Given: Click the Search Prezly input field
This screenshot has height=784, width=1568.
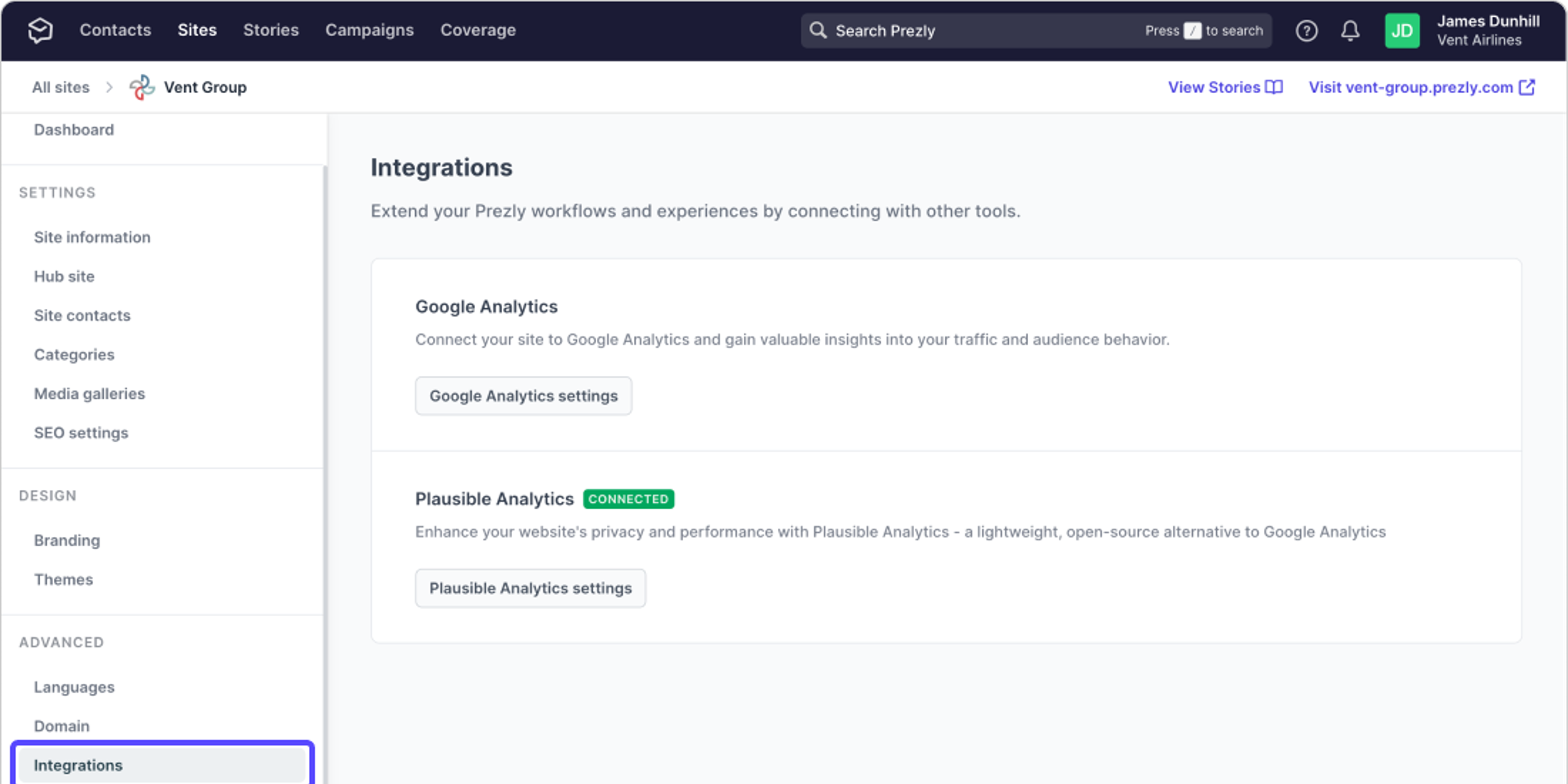Looking at the screenshot, I should pos(974,30).
